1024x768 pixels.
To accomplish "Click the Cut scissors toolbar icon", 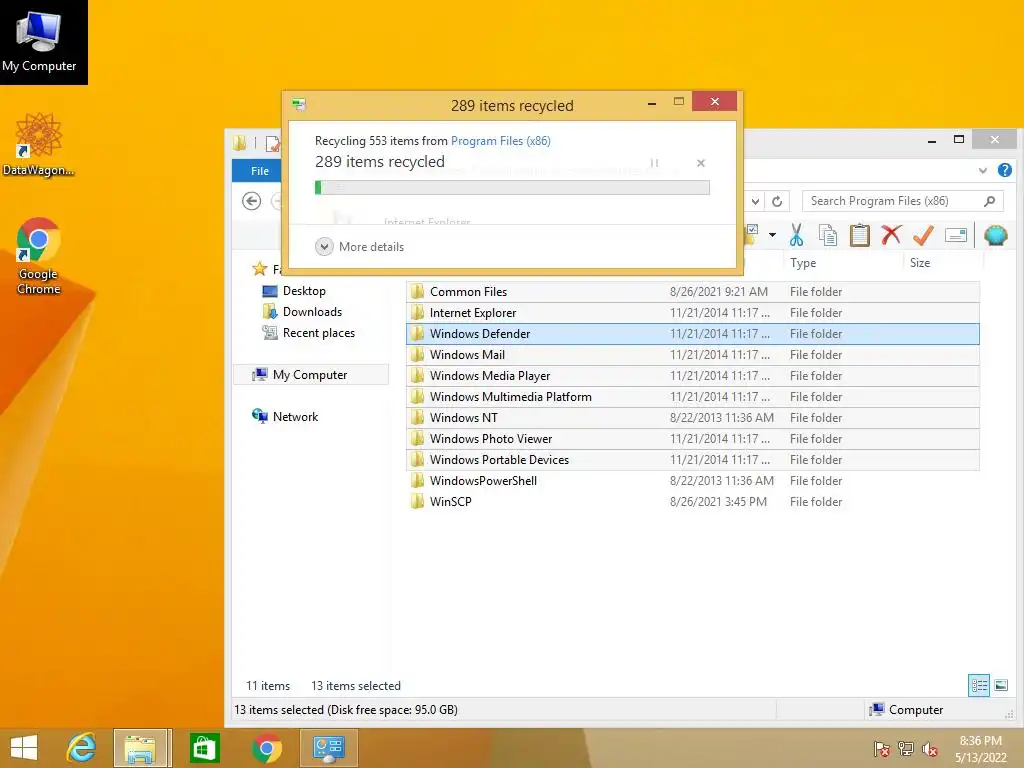I will point(796,235).
